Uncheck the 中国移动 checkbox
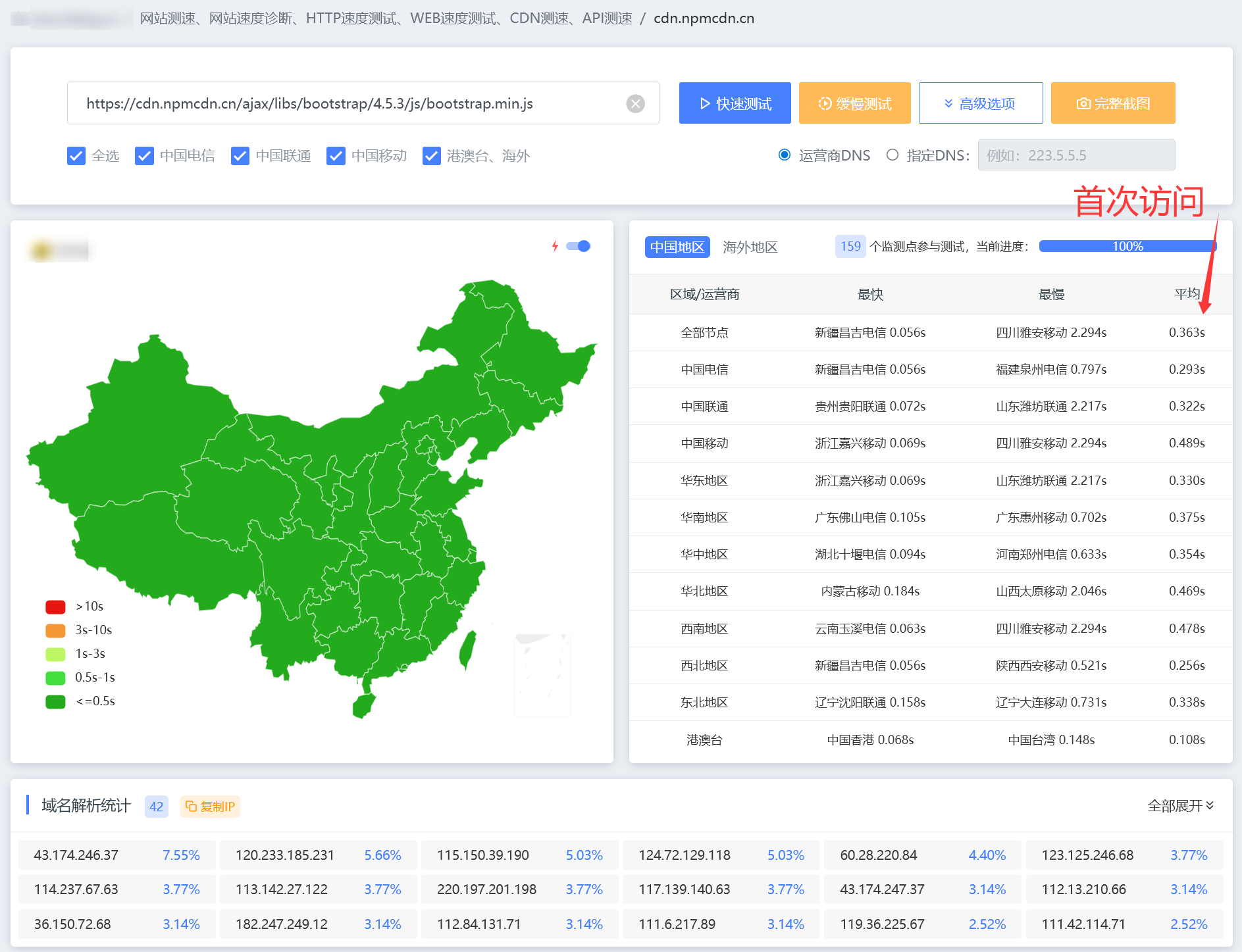 point(336,156)
